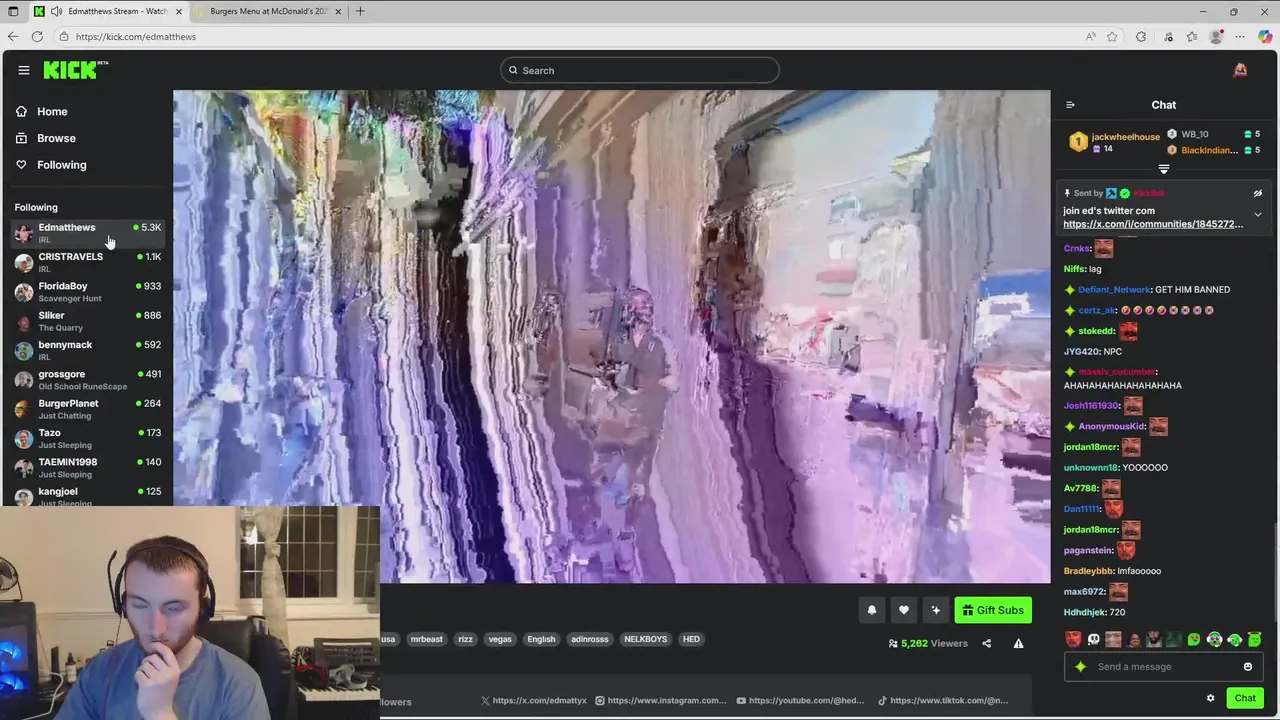This screenshot has height=720, width=1280.
Task: Open browser extensions puzzle icon
Action: click(1141, 37)
